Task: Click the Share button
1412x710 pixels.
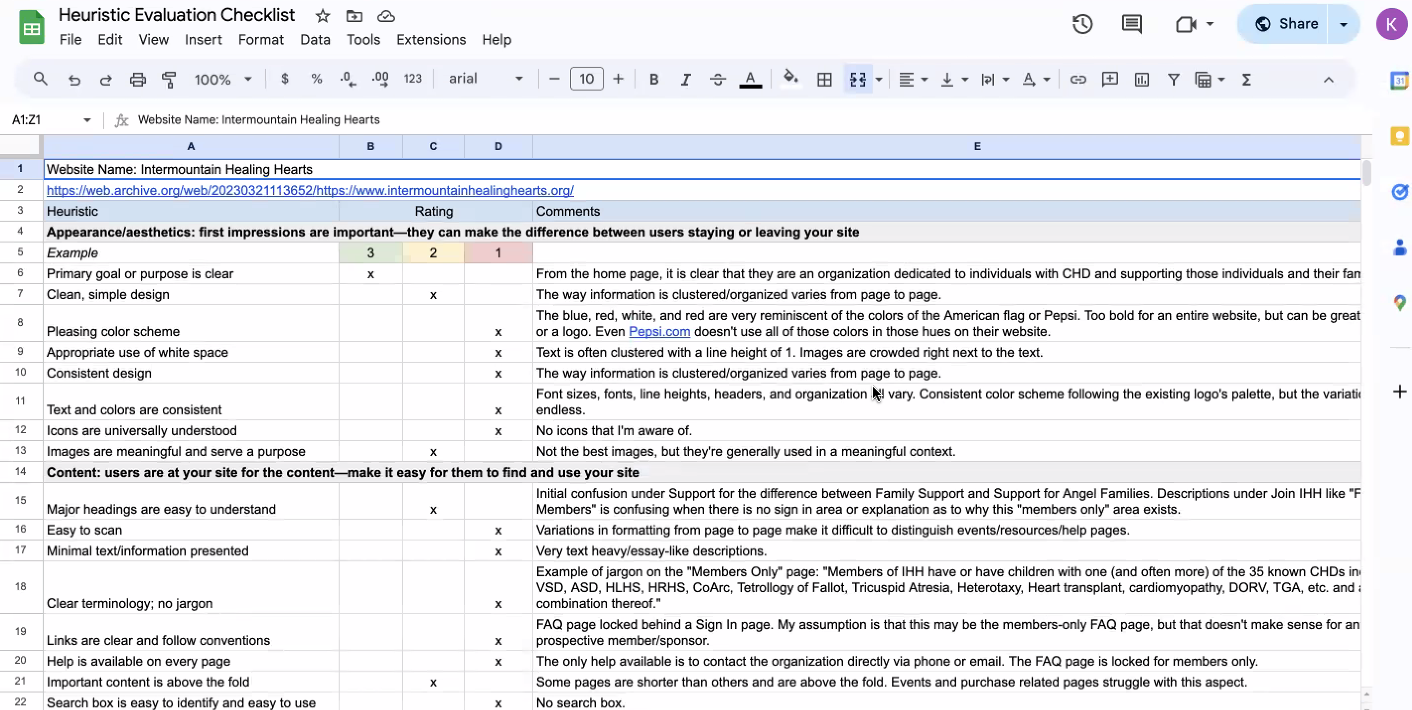Action: [x=1285, y=24]
